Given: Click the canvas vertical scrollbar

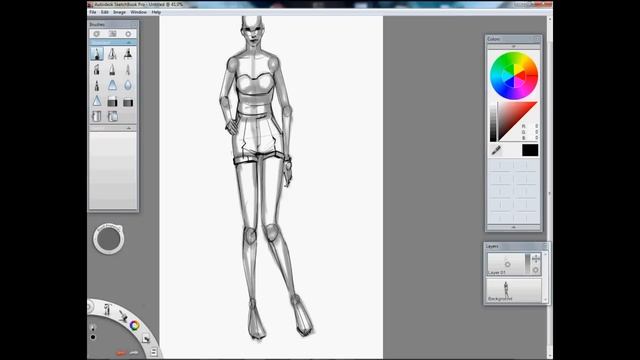Looking at the screenshot, I should click(x=549, y=188).
